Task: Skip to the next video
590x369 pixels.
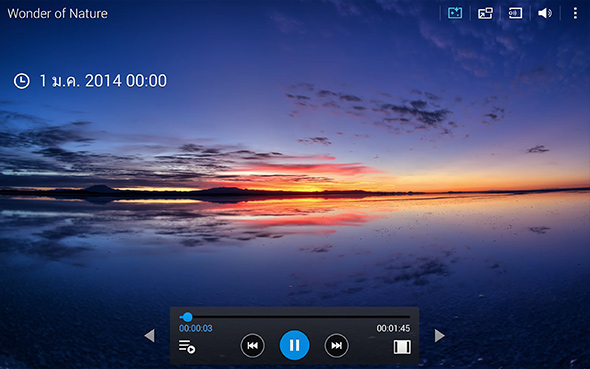Action: pyautogui.click(x=336, y=345)
